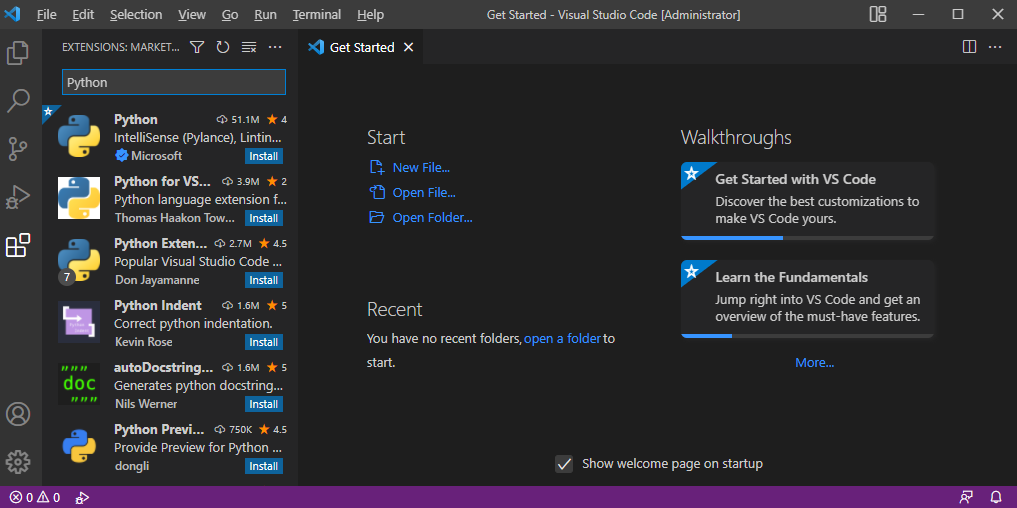Open the Terminal menu

[x=316, y=15]
